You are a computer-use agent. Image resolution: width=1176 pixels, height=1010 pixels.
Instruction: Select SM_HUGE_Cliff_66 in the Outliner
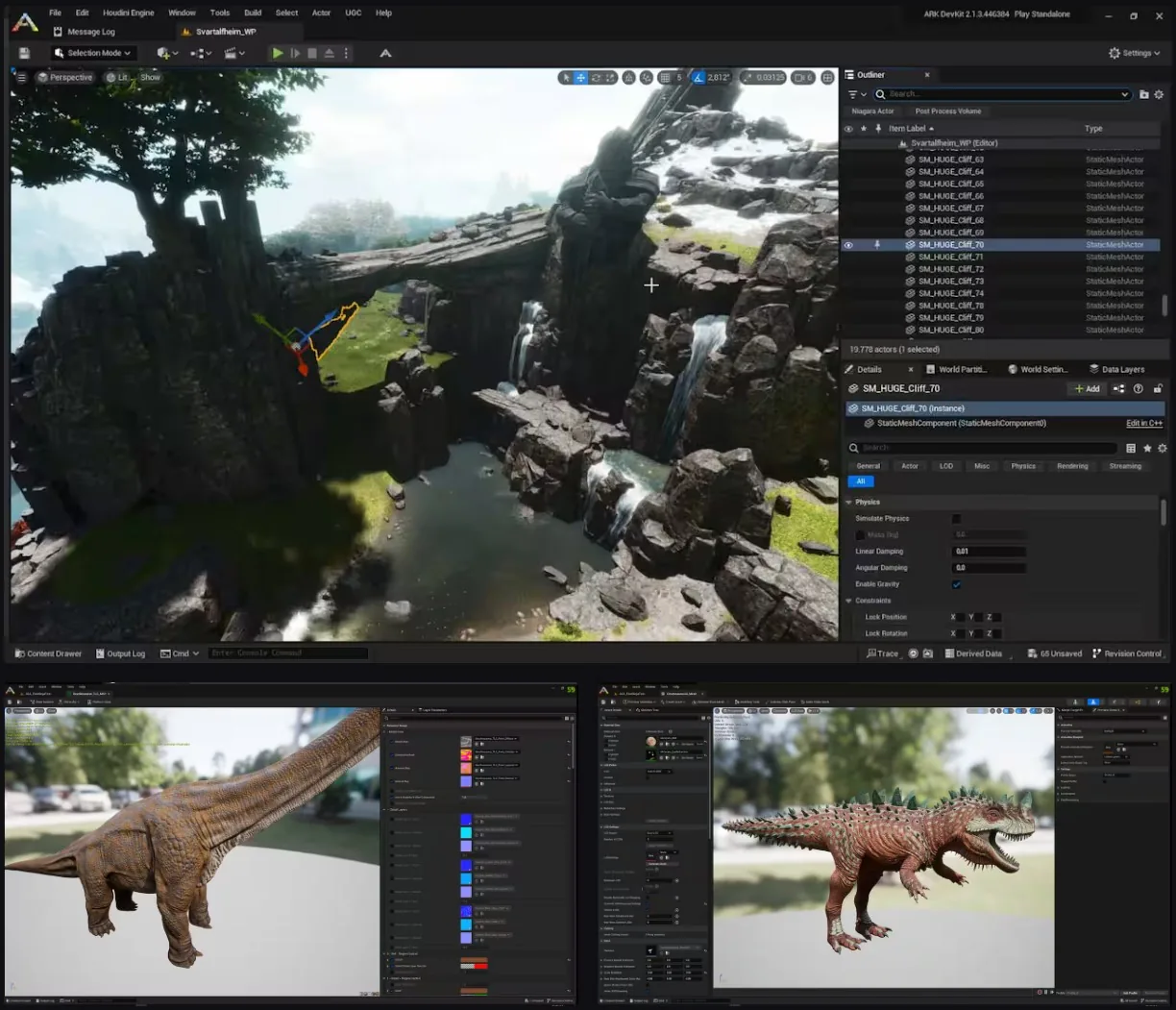point(951,196)
